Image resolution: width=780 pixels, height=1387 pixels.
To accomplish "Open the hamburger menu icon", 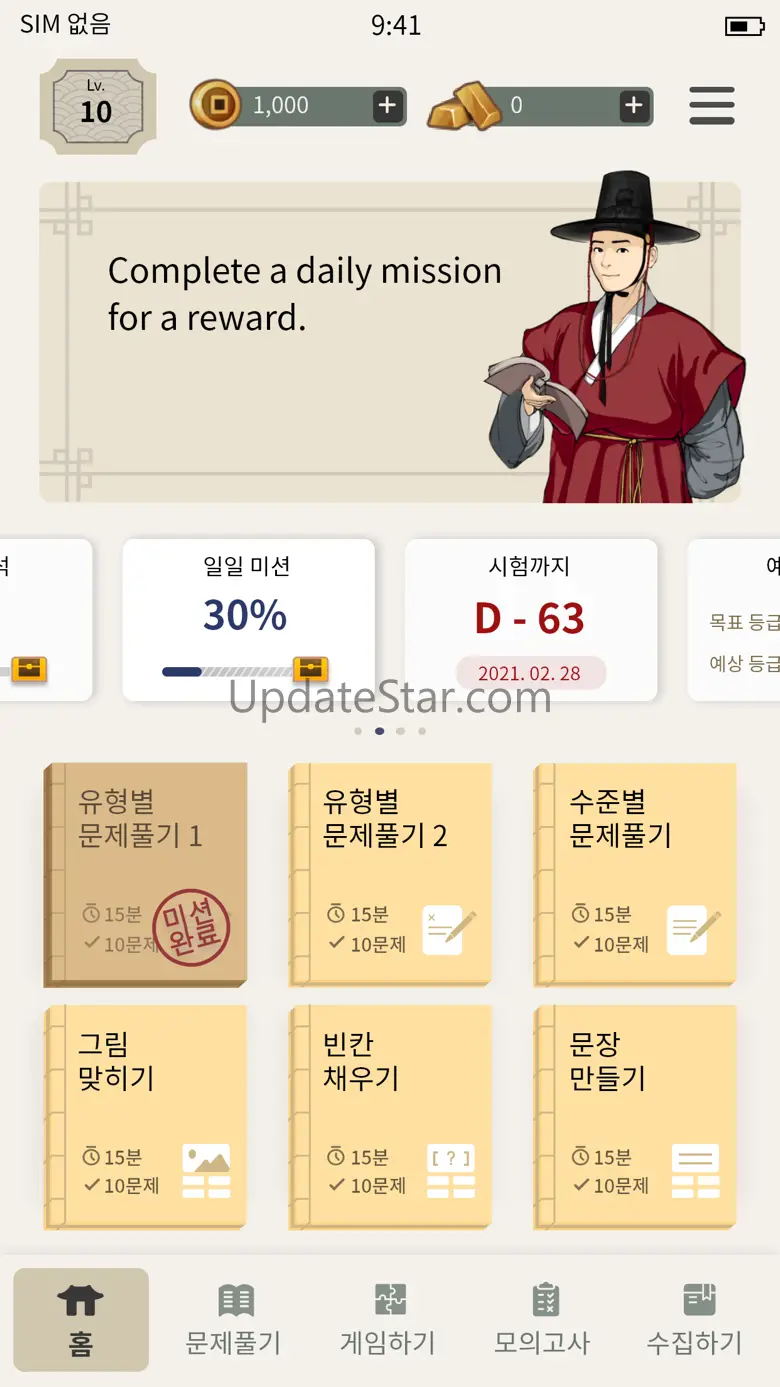I will [712, 106].
